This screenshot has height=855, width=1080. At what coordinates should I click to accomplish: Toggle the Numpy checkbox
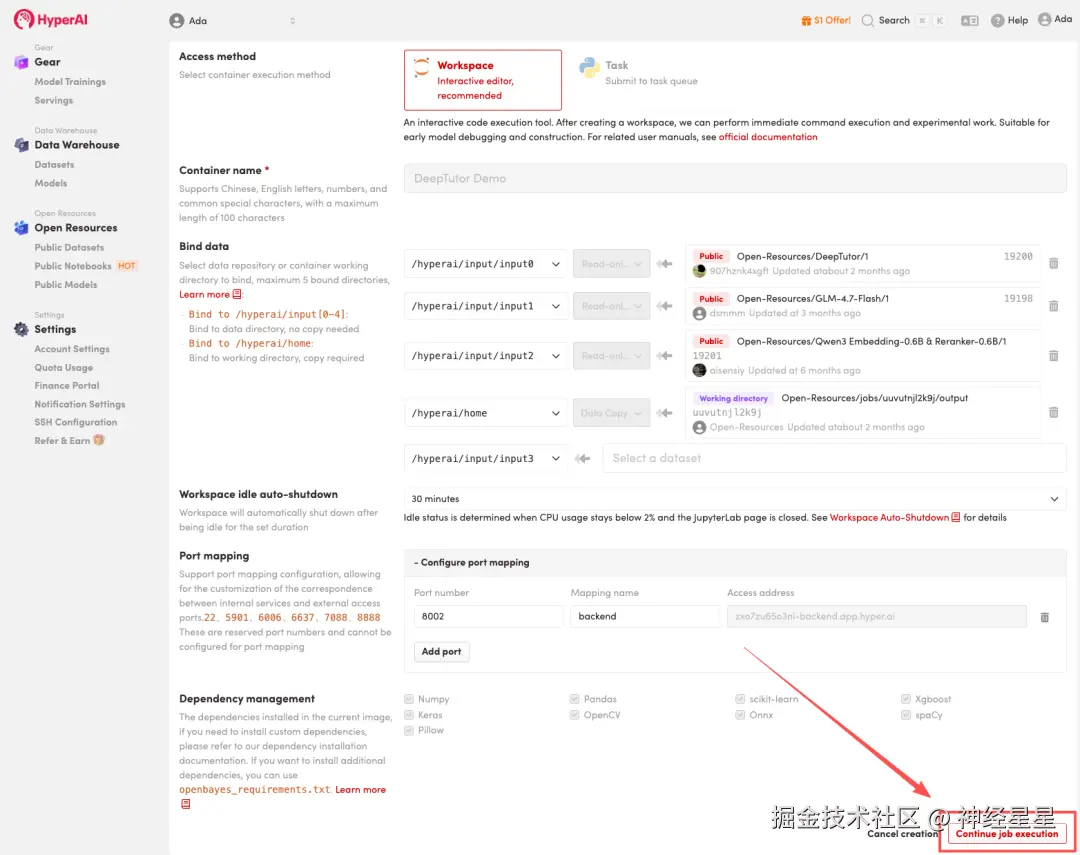coord(409,699)
